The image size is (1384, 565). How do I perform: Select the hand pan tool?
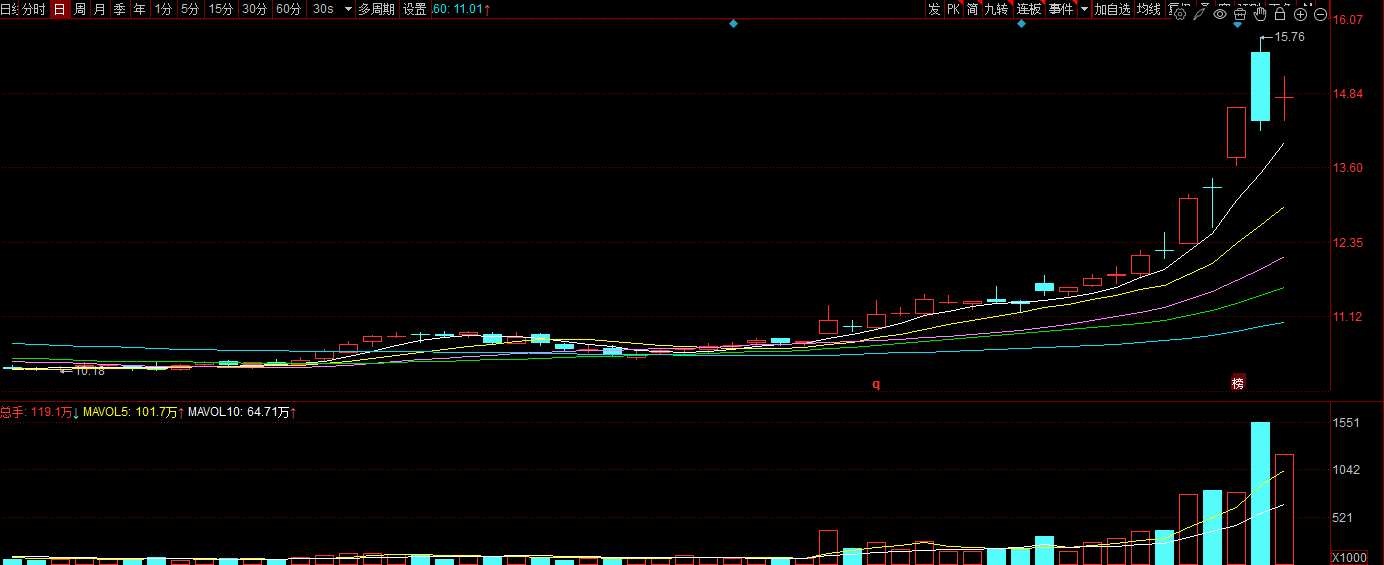point(1259,14)
